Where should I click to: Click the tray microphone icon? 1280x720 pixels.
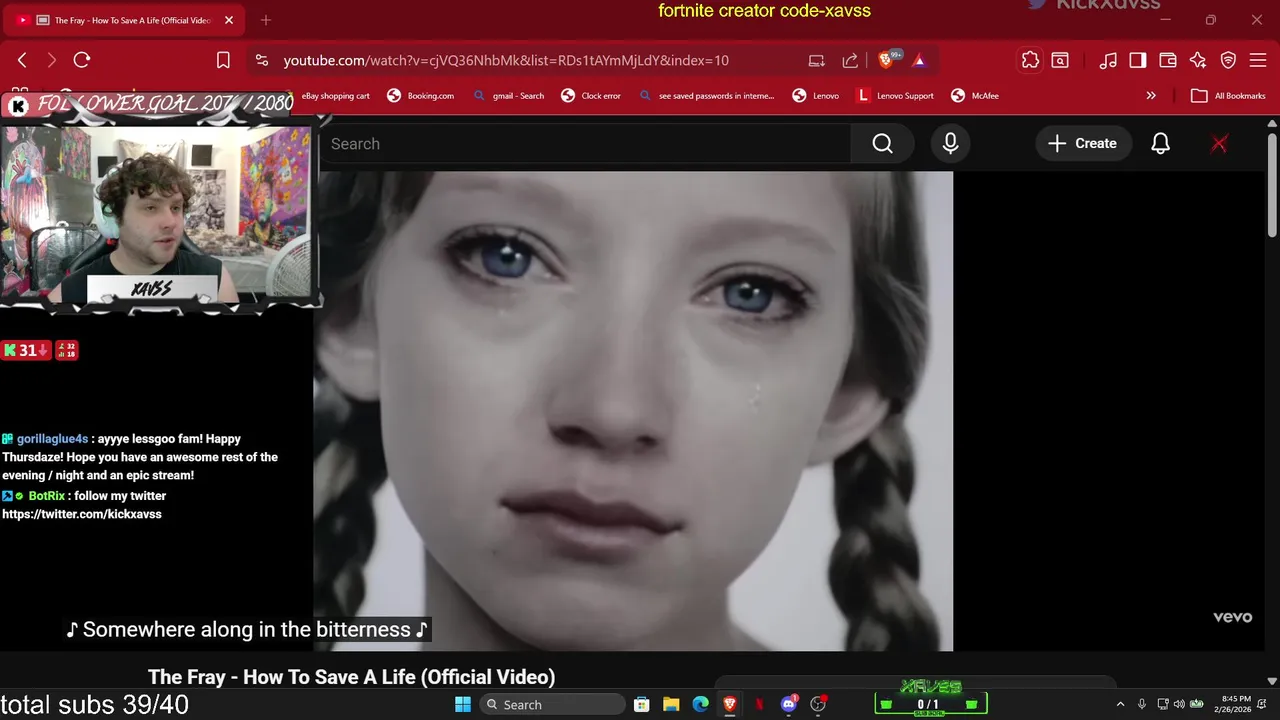[1142, 705]
